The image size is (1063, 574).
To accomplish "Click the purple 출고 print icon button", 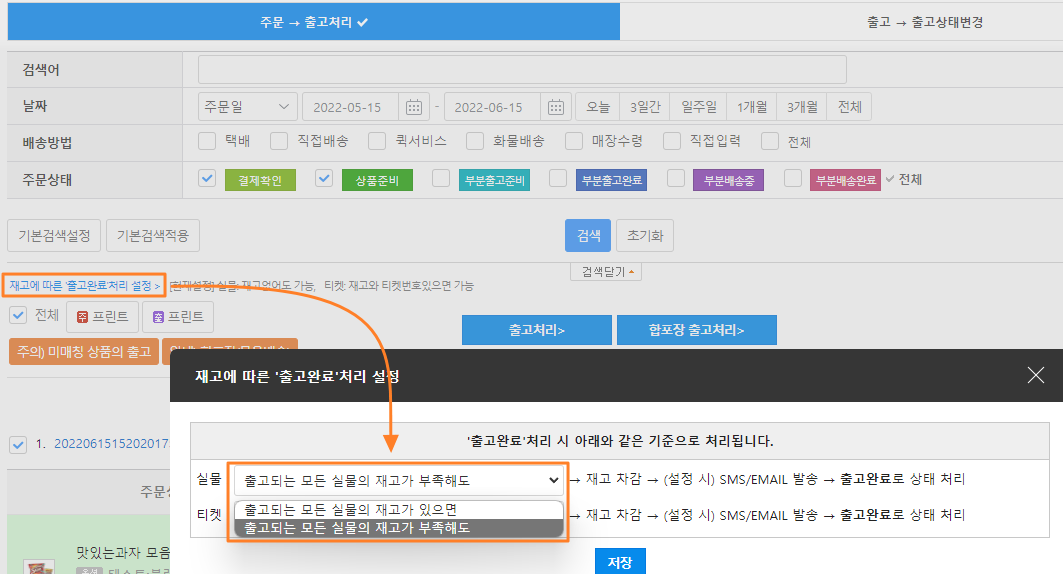I will (x=178, y=316).
